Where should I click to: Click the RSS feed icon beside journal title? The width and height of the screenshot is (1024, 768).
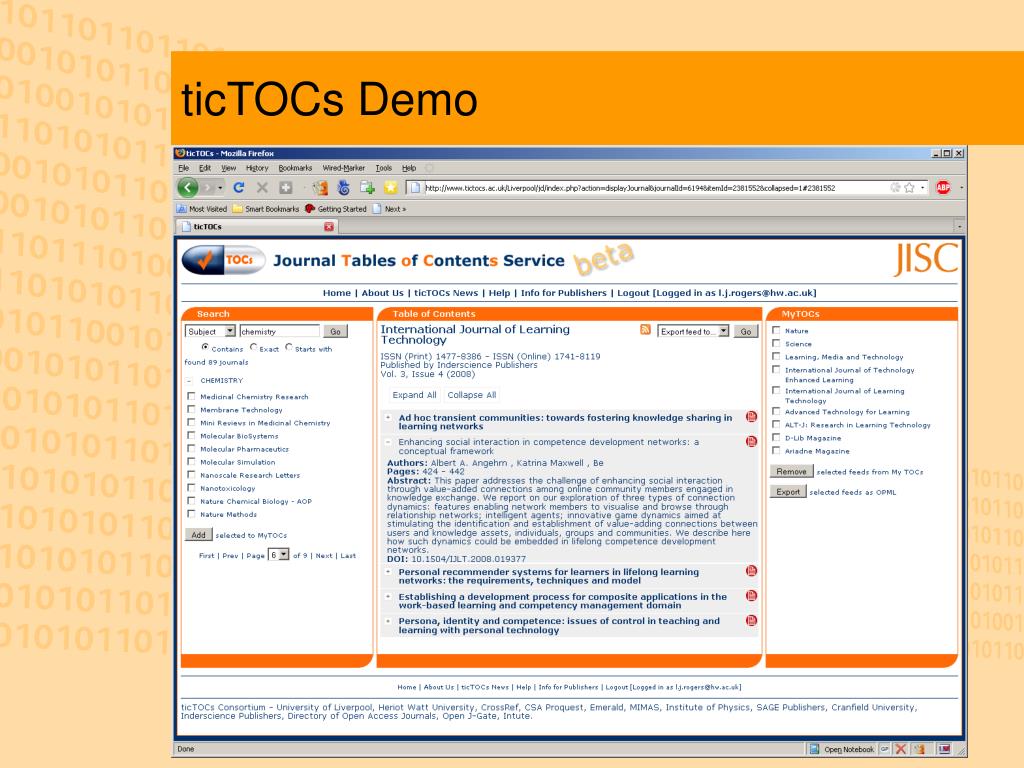click(645, 330)
